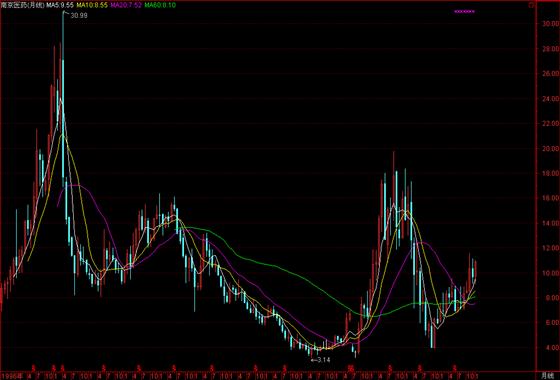
Task: Click the 10.00 price axis label
Action: (549, 273)
